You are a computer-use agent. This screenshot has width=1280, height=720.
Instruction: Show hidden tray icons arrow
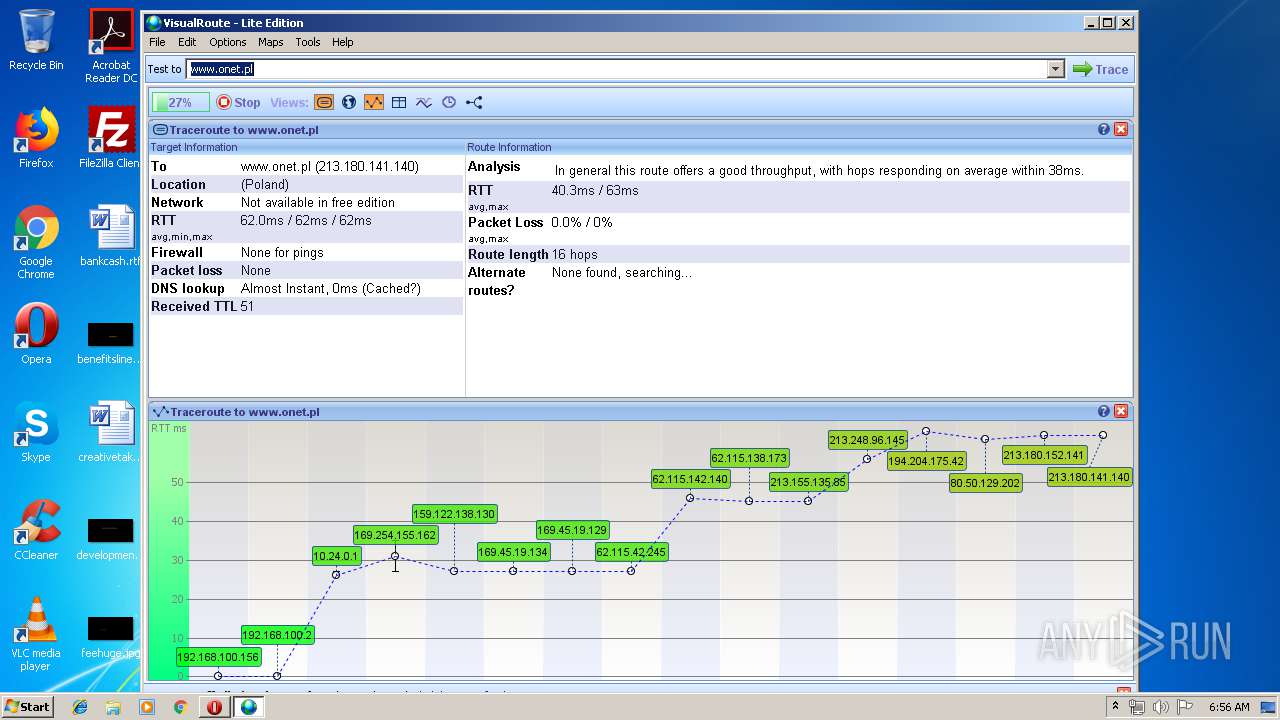click(x=1118, y=707)
